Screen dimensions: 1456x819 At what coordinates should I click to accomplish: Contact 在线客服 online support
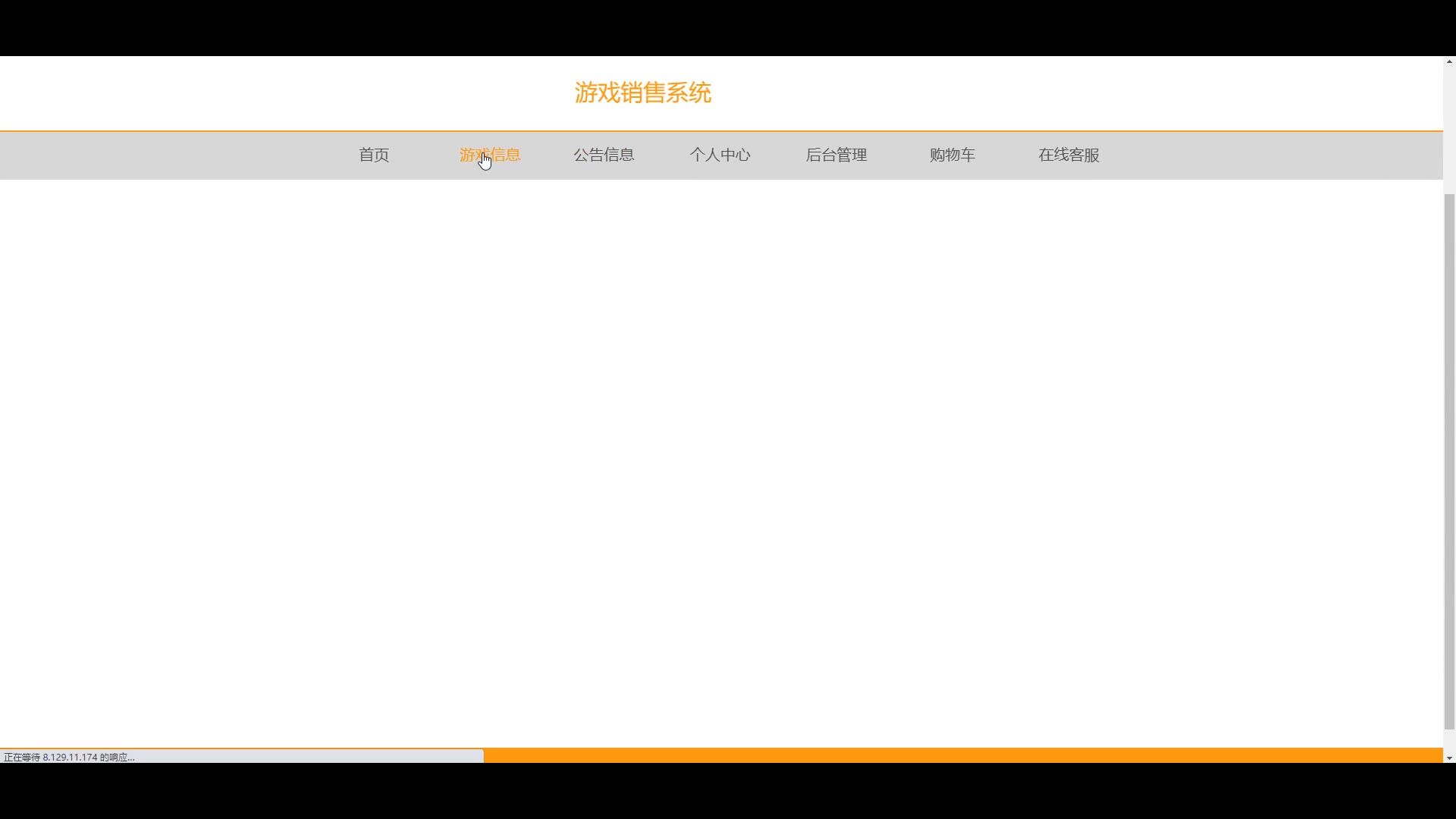click(1068, 155)
